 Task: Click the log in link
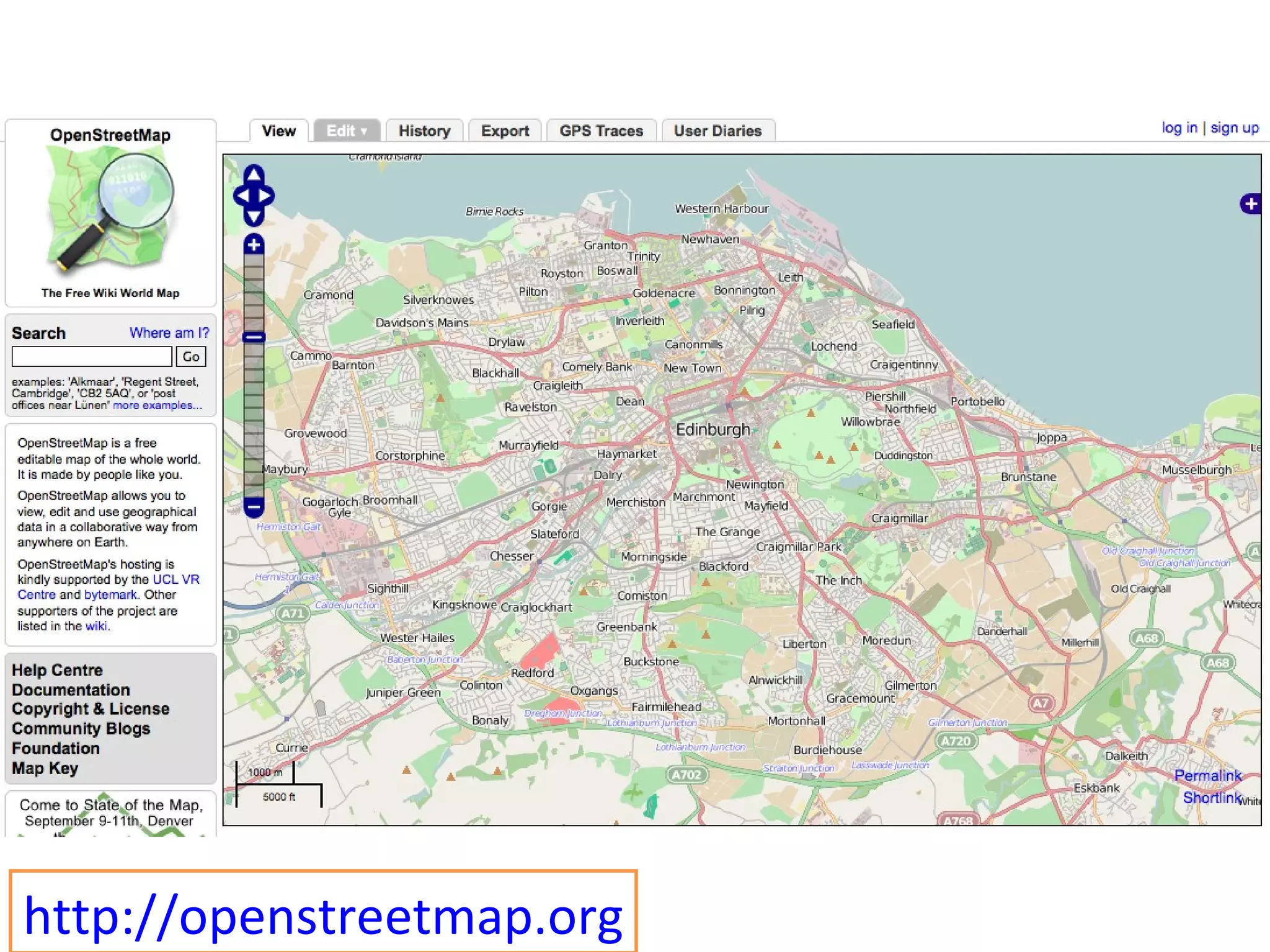[1179, 128]
